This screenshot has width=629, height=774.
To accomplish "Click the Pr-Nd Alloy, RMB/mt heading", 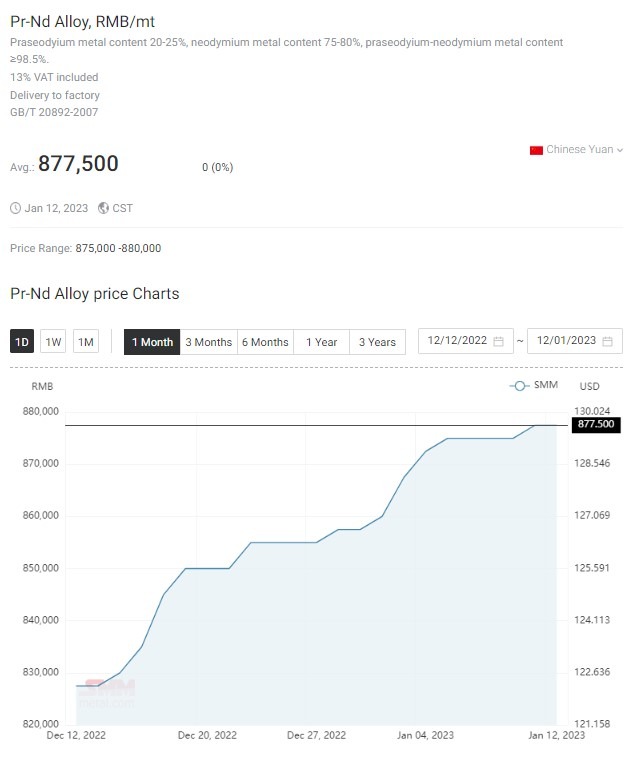I will click(x=82, y=22).
